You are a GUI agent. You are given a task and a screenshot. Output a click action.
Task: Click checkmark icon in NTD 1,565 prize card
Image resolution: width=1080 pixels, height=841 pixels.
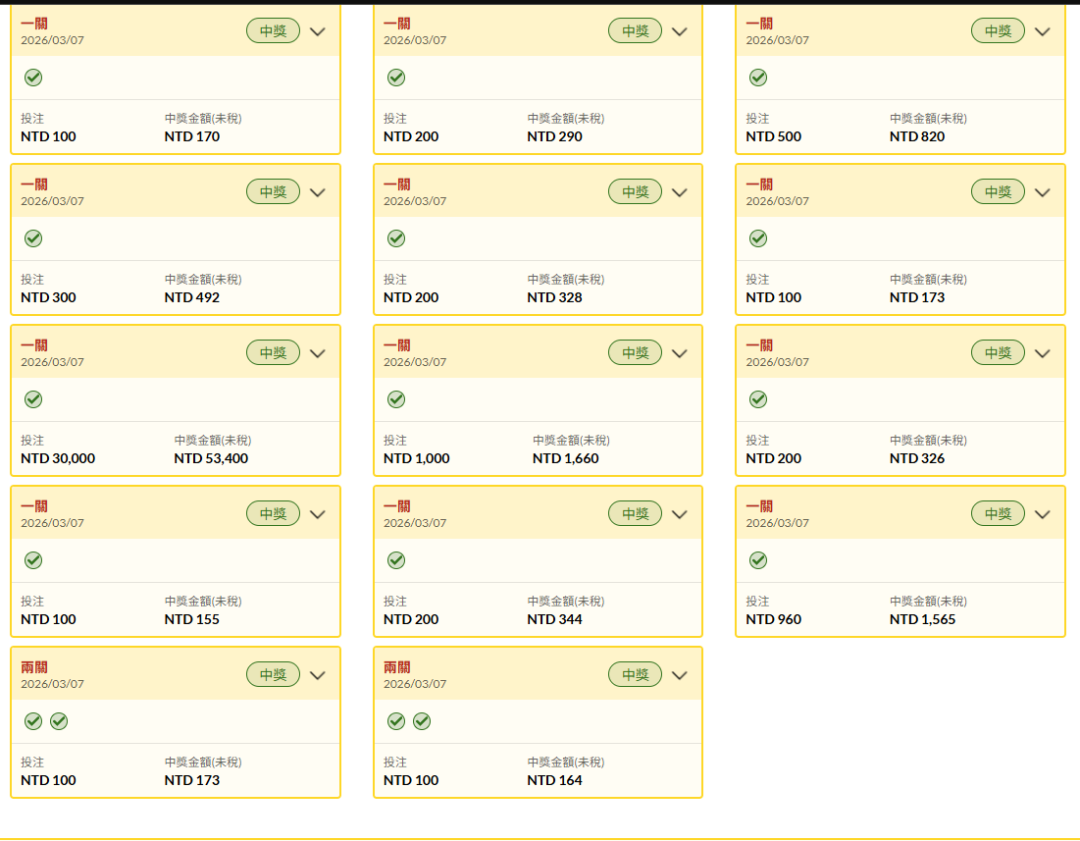tap(758, 560)
